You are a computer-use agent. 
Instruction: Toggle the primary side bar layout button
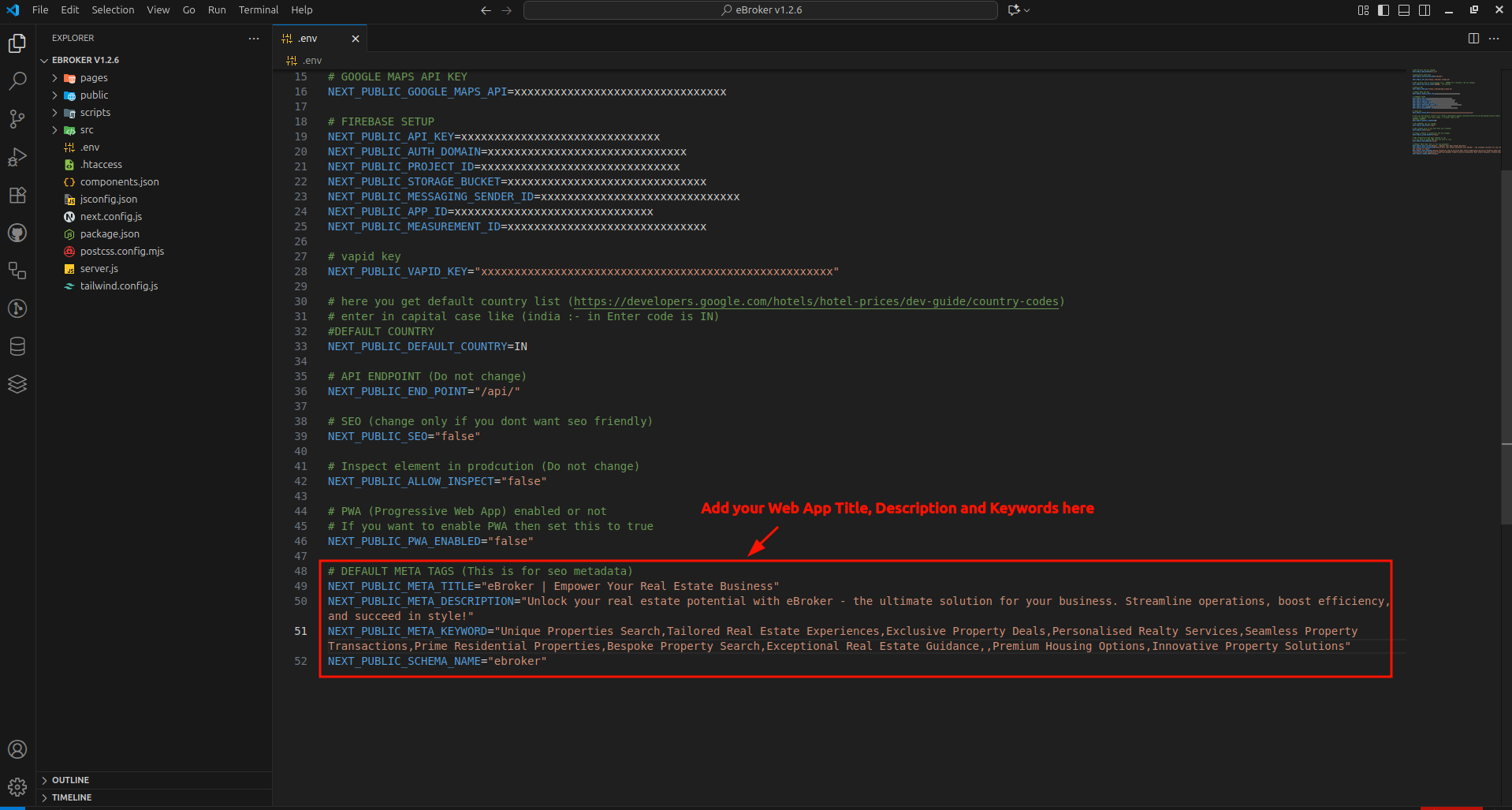pos(1384,10)
